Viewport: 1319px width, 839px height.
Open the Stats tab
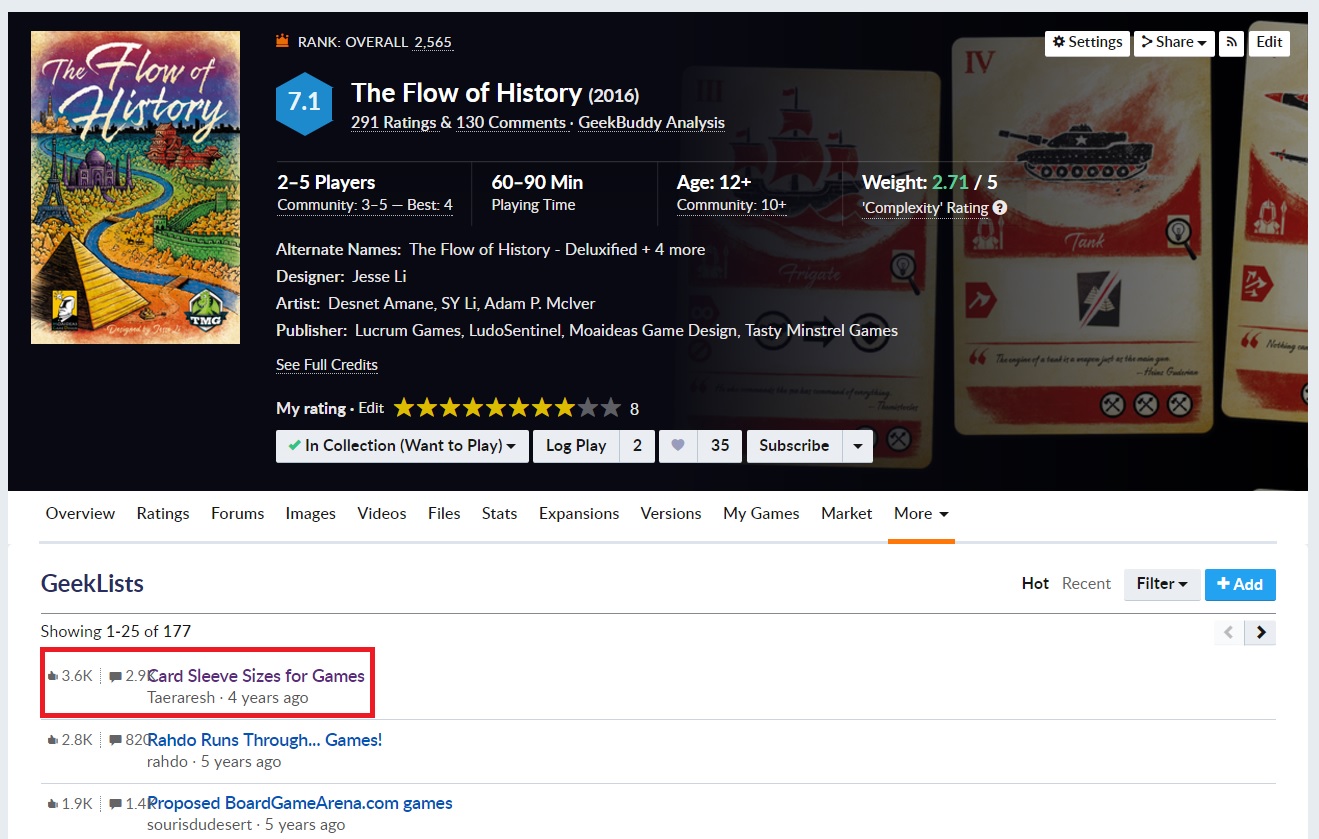pos(499,514)
